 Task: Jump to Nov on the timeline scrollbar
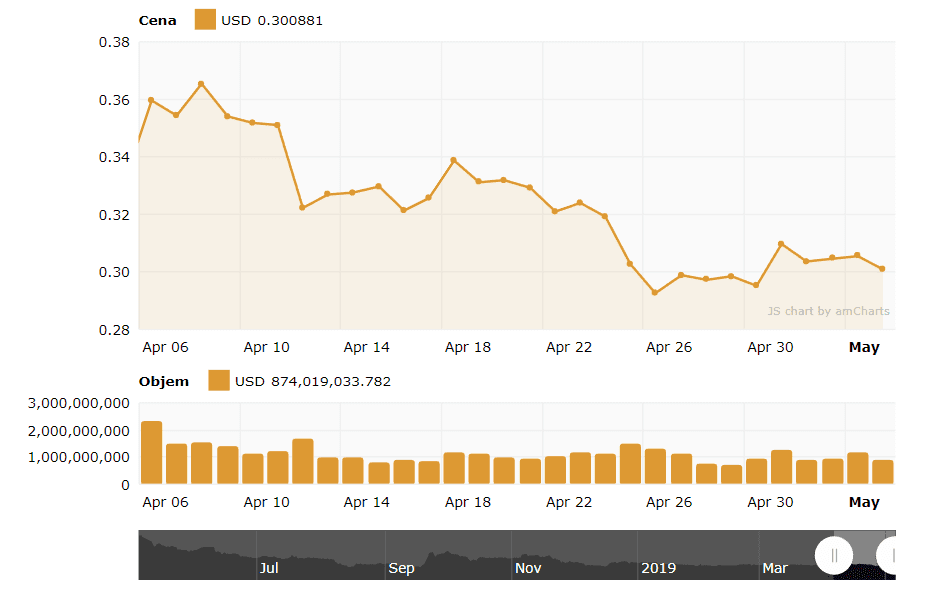[x=527, y=568]
